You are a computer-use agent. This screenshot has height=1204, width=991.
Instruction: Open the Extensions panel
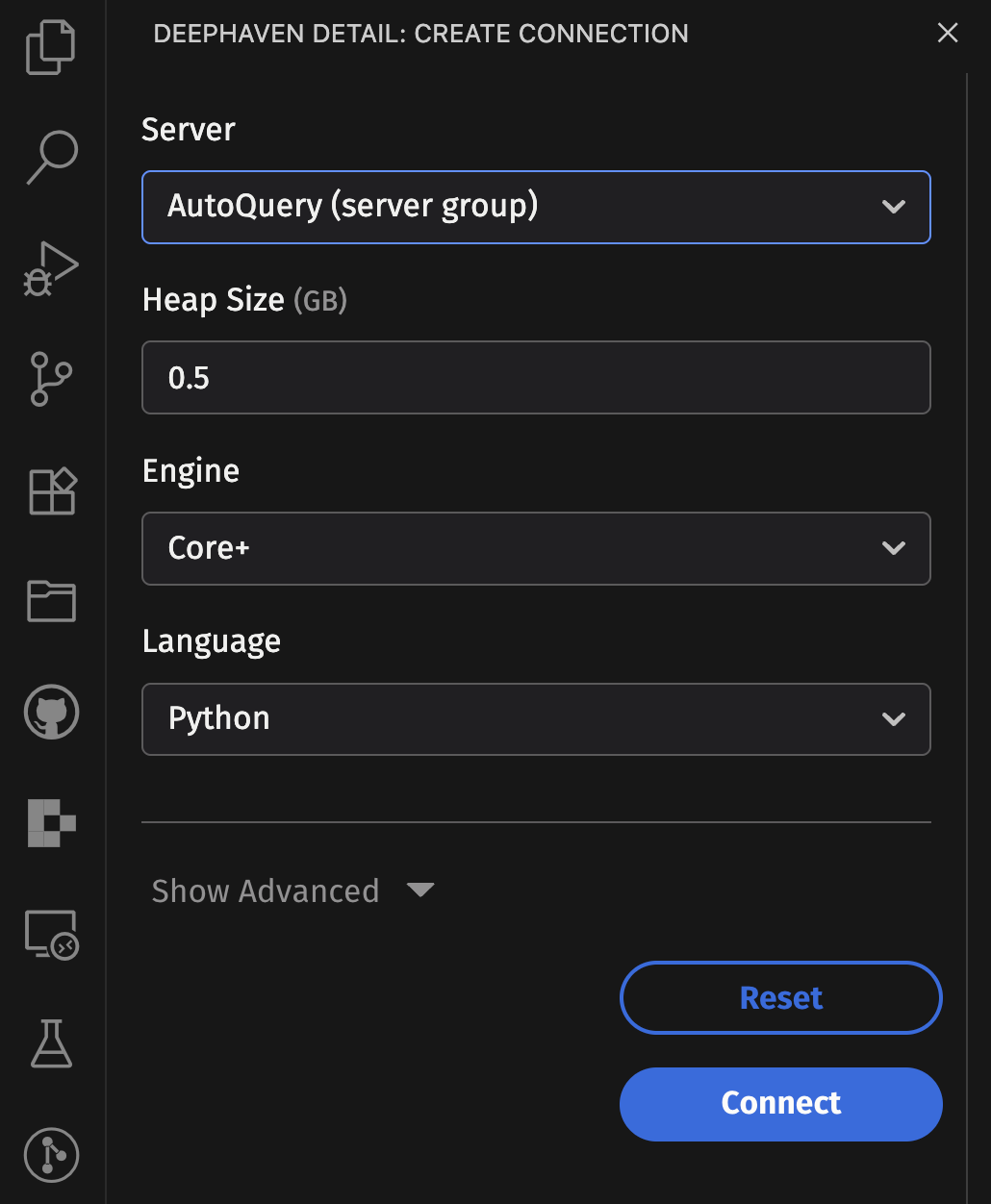point(50,491)
